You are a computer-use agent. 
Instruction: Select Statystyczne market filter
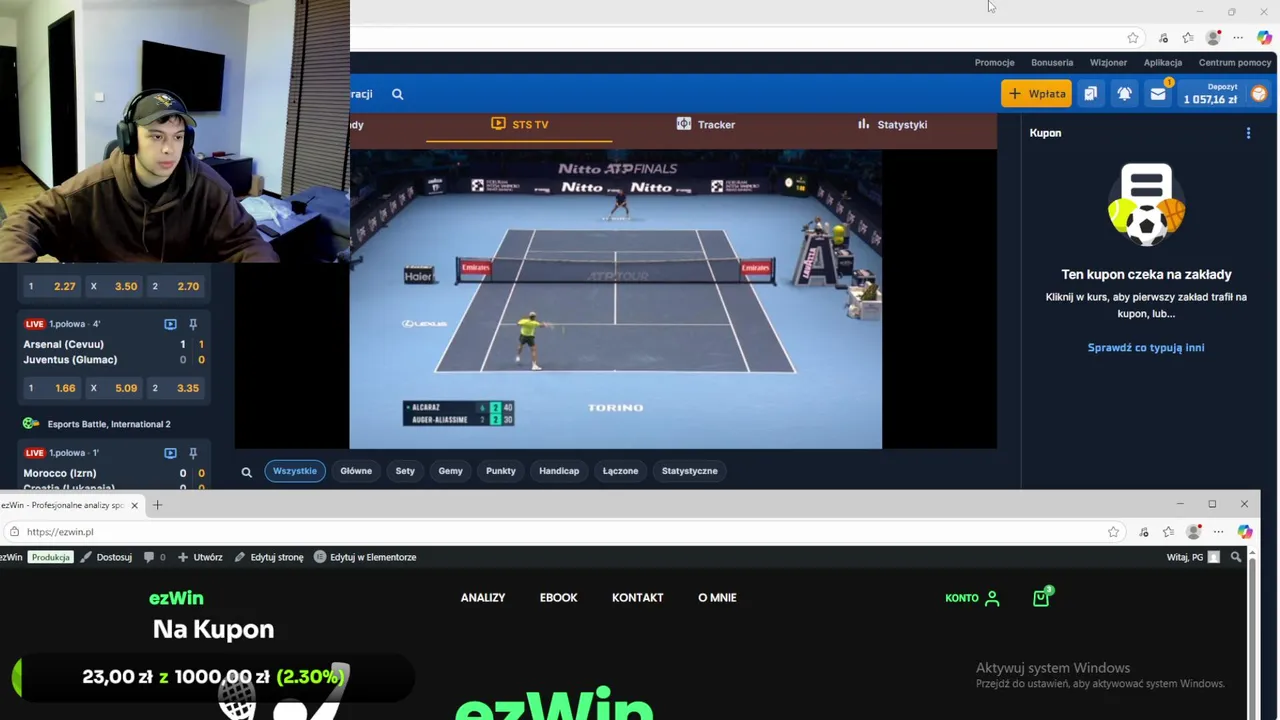pos(690,471)
